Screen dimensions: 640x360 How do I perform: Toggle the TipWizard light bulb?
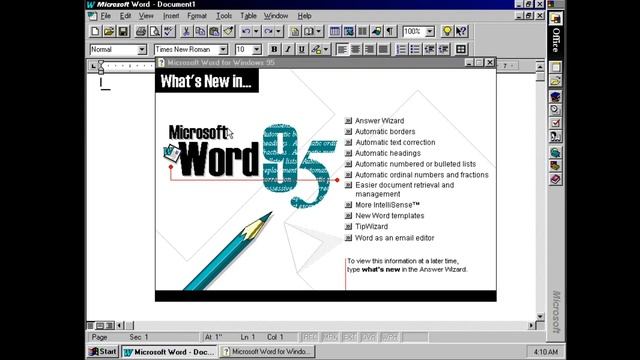[x=447, y=31]
